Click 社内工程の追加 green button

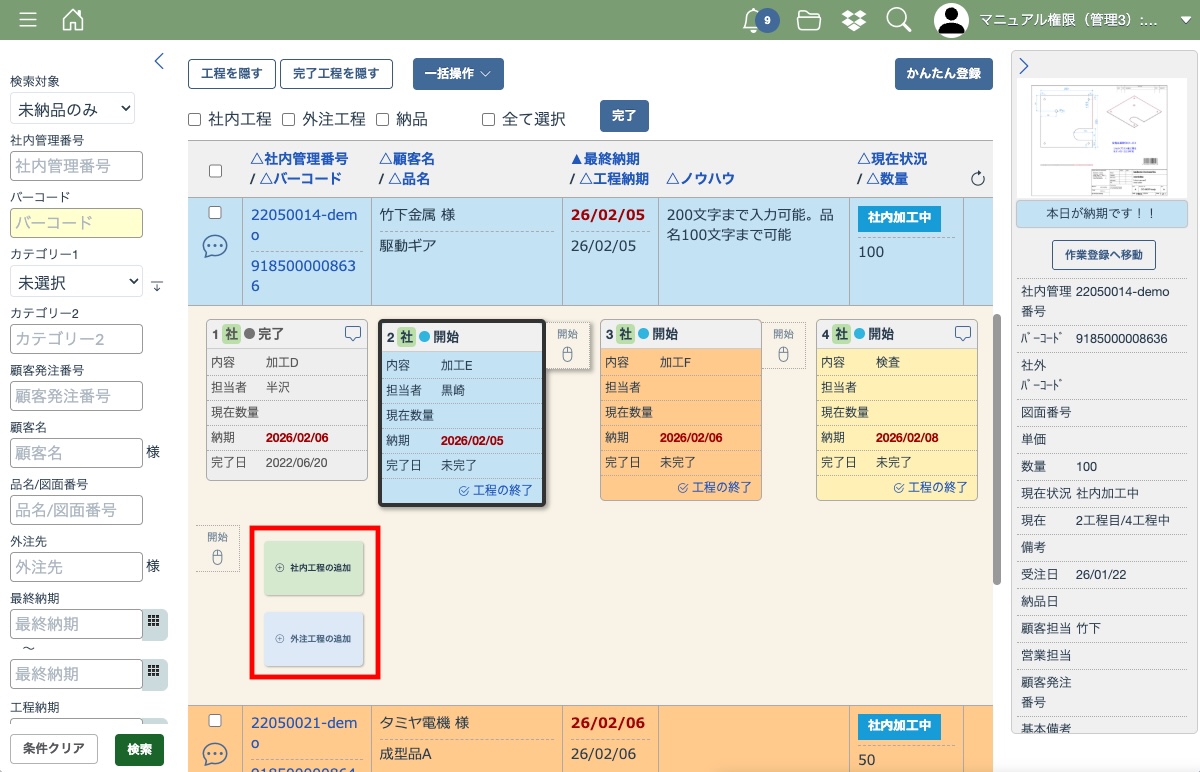click(x=314, y=567)
